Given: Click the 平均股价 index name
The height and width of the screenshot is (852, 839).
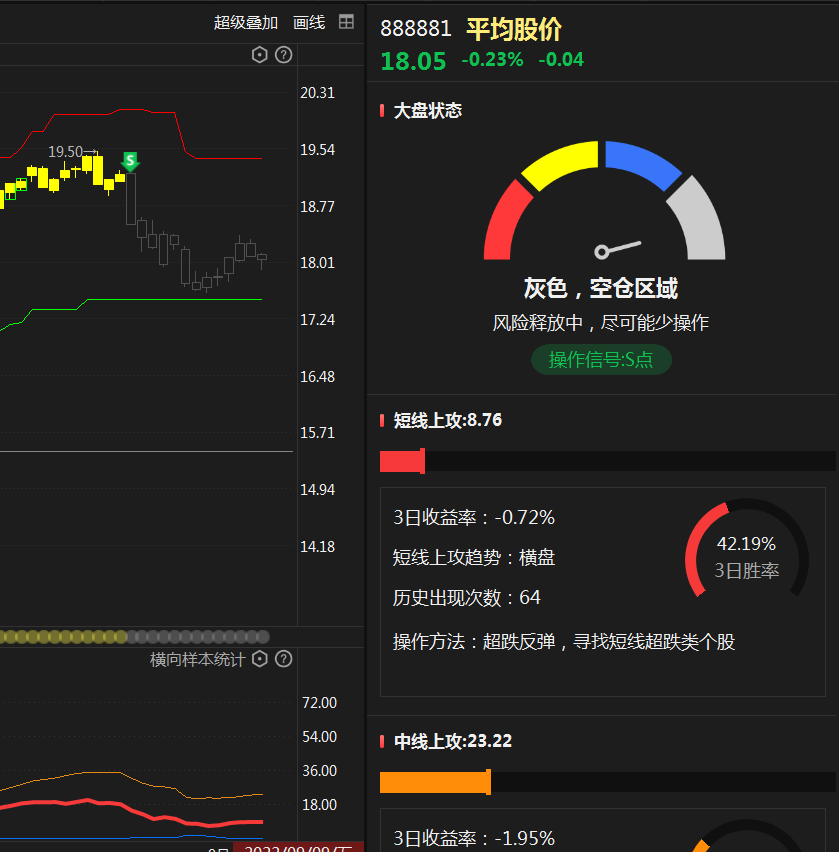Looking at the screenshot, I should pyautogui.click(x=514, y=29).
